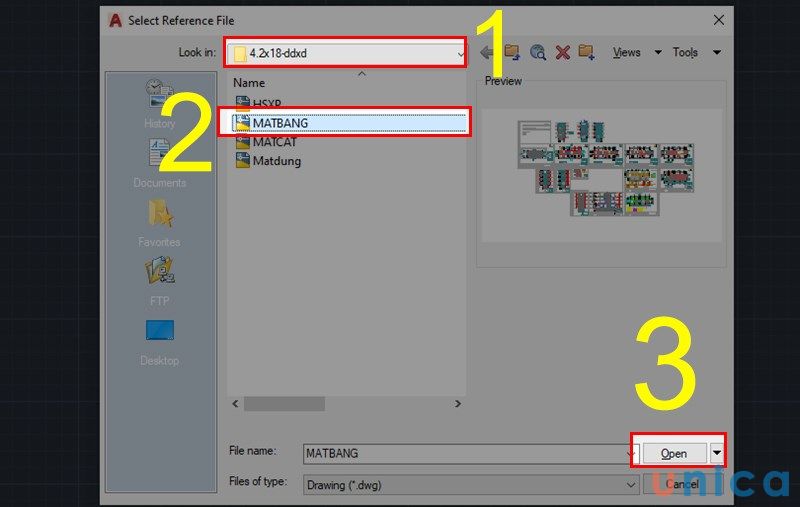
Task: Select the MATCAT drawing file
Action: (266, 142)
